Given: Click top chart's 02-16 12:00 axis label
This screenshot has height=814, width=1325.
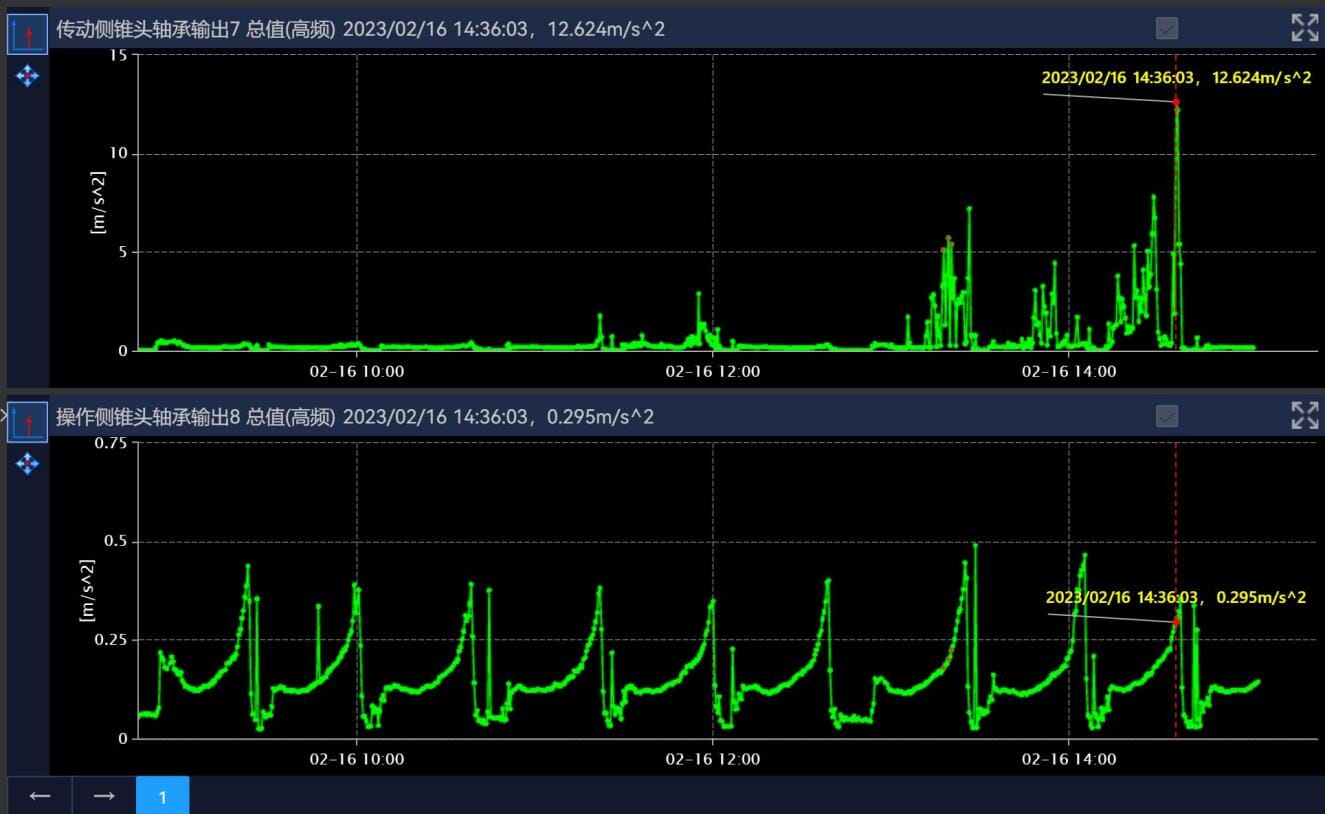Looking at the screenshot, I should 713,371.
